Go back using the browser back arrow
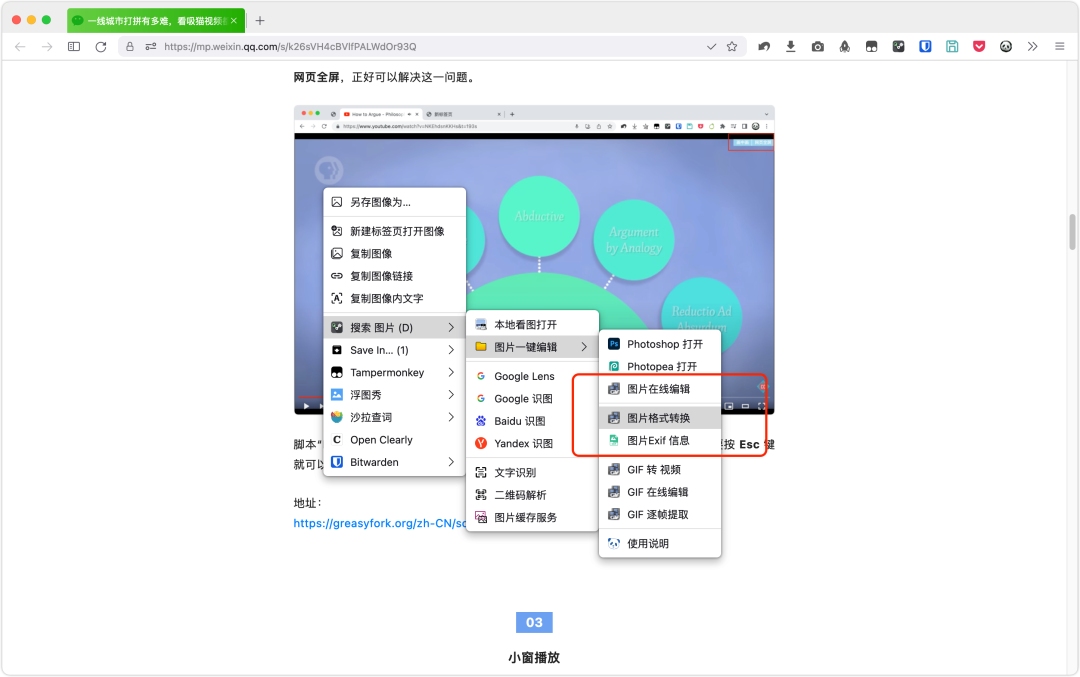This screenshot has height=677, width=1080. click(x=20, y=47)
